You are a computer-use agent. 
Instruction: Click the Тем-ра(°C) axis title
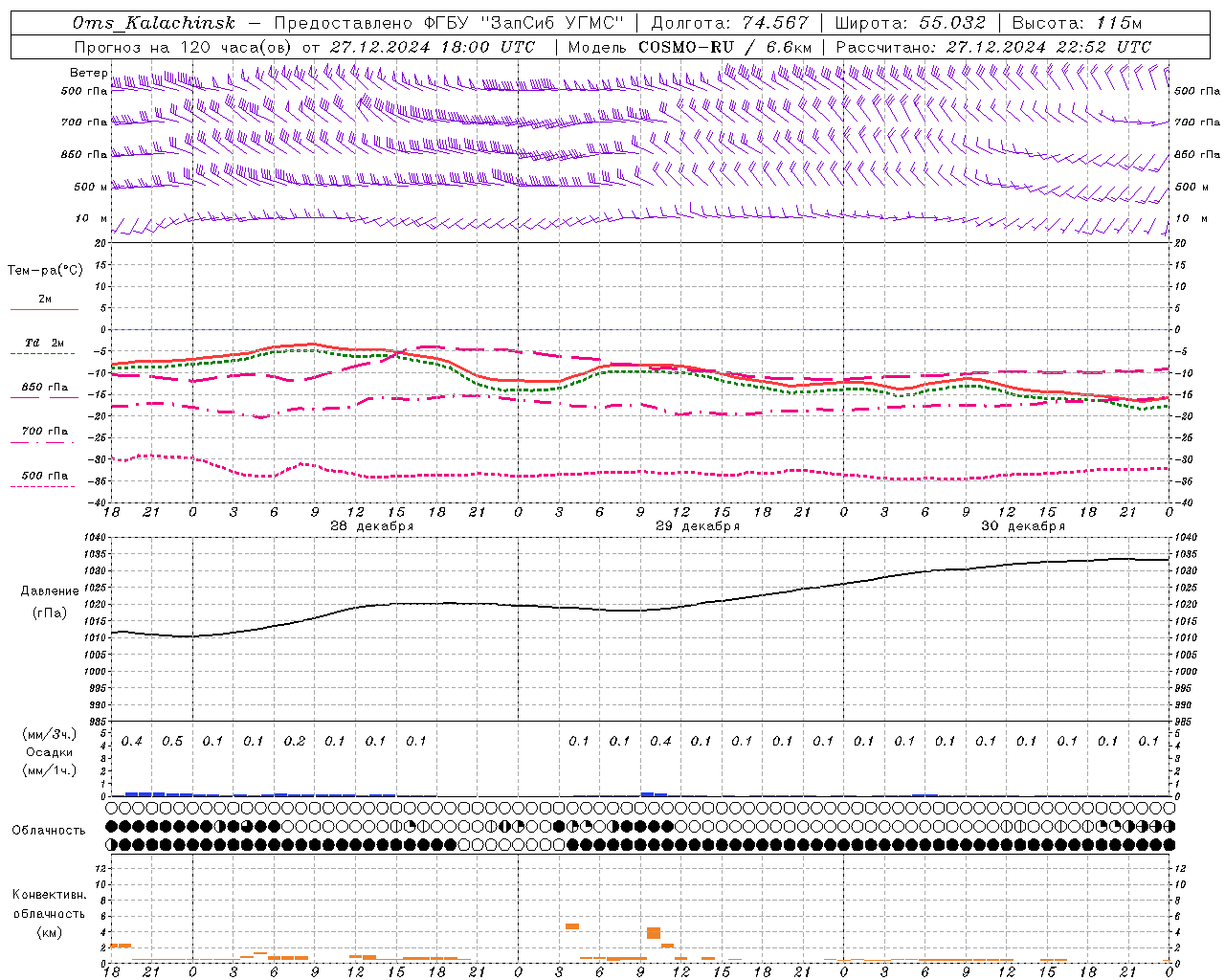click(x=45, y=271)
